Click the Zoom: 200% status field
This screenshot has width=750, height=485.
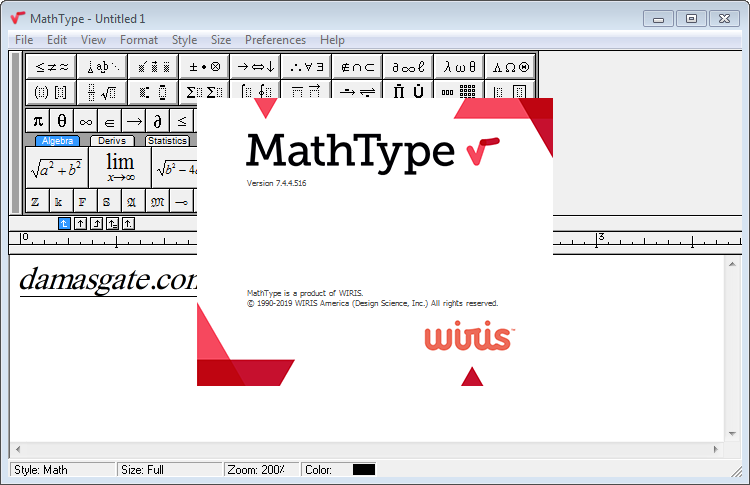pos(262,470)
